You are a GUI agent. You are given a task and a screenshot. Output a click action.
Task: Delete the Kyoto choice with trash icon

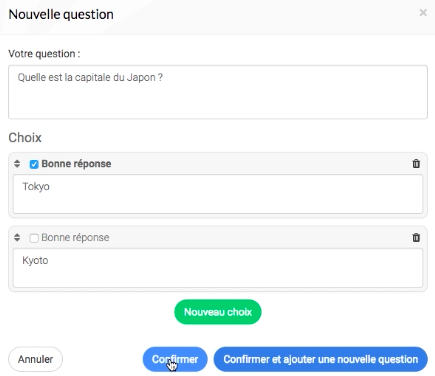416,238
